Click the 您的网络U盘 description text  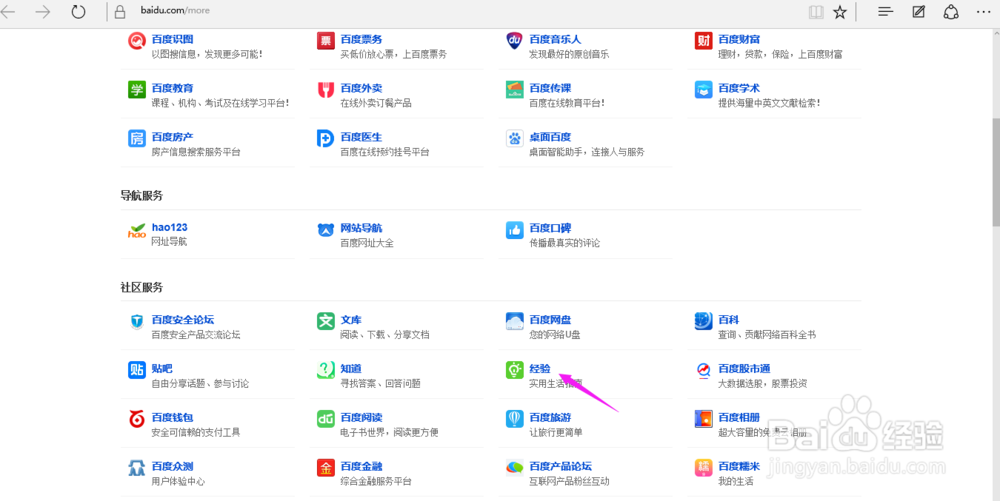pyautogui.click(x=554, y=335)
